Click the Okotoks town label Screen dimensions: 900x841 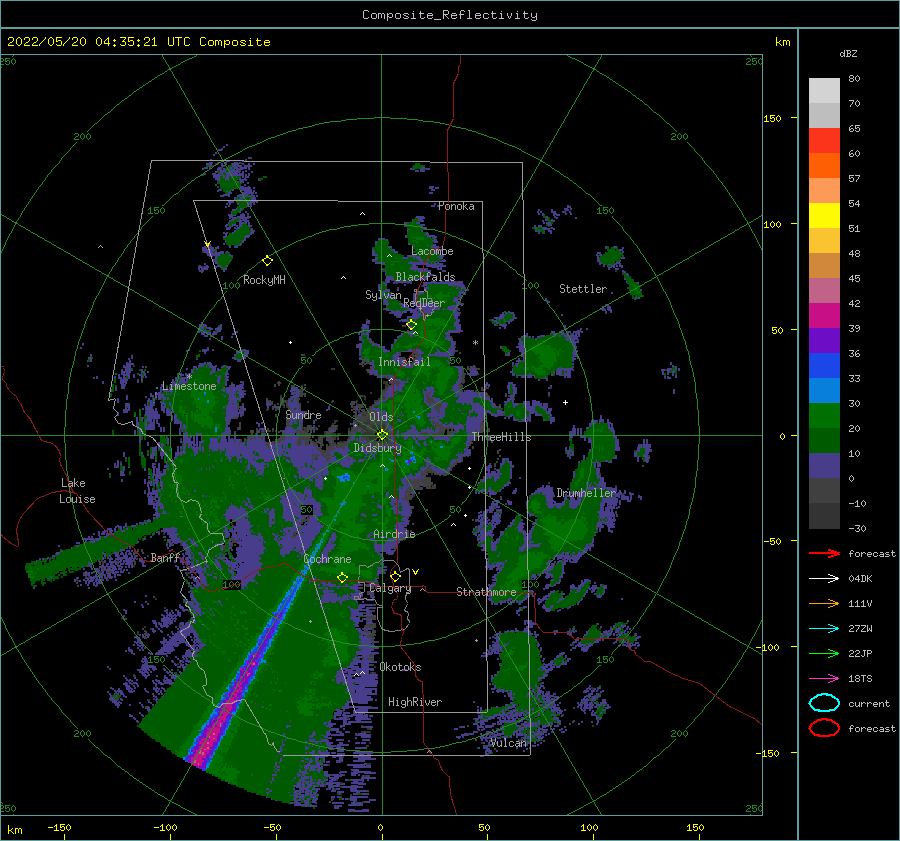click(400, 666)
